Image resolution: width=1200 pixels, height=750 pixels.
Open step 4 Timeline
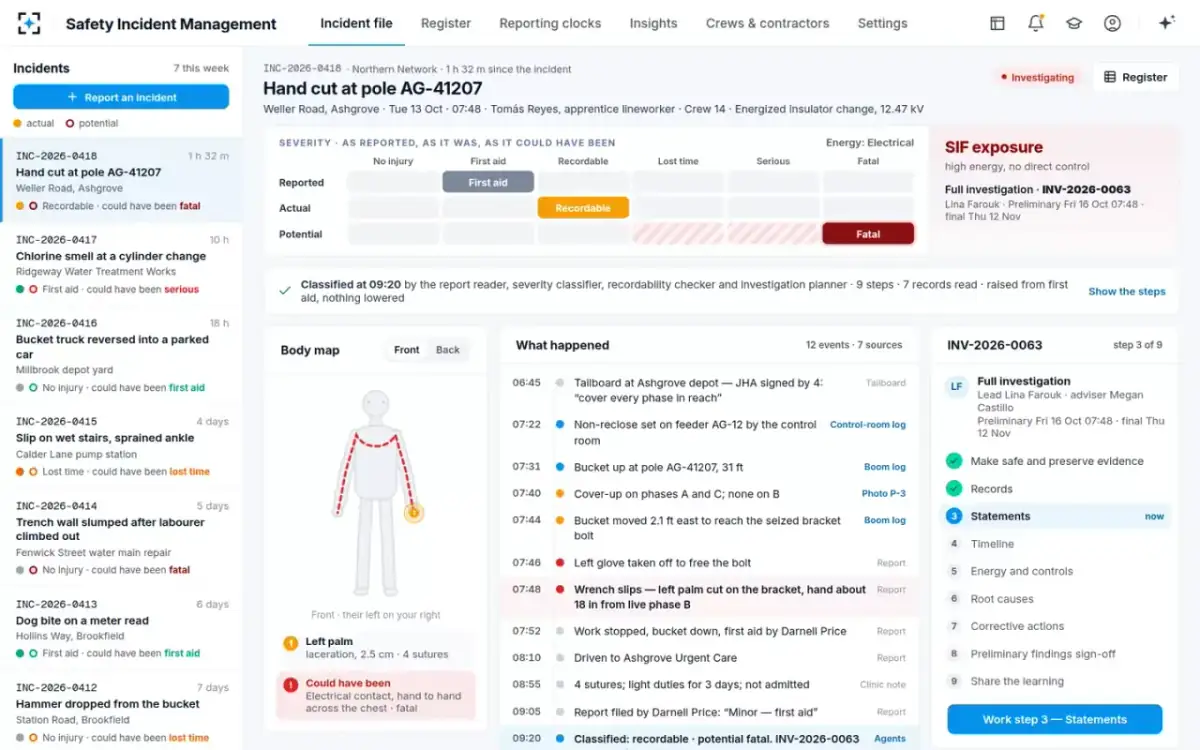point(1053,544)
